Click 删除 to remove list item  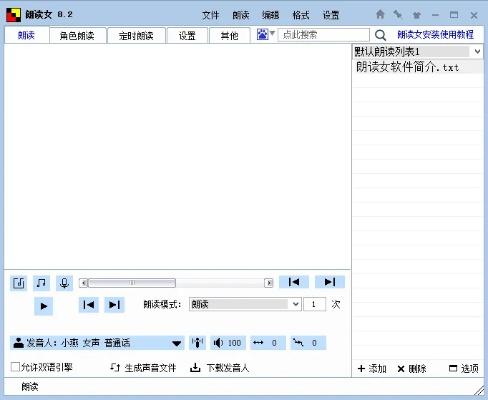[412, 369]
